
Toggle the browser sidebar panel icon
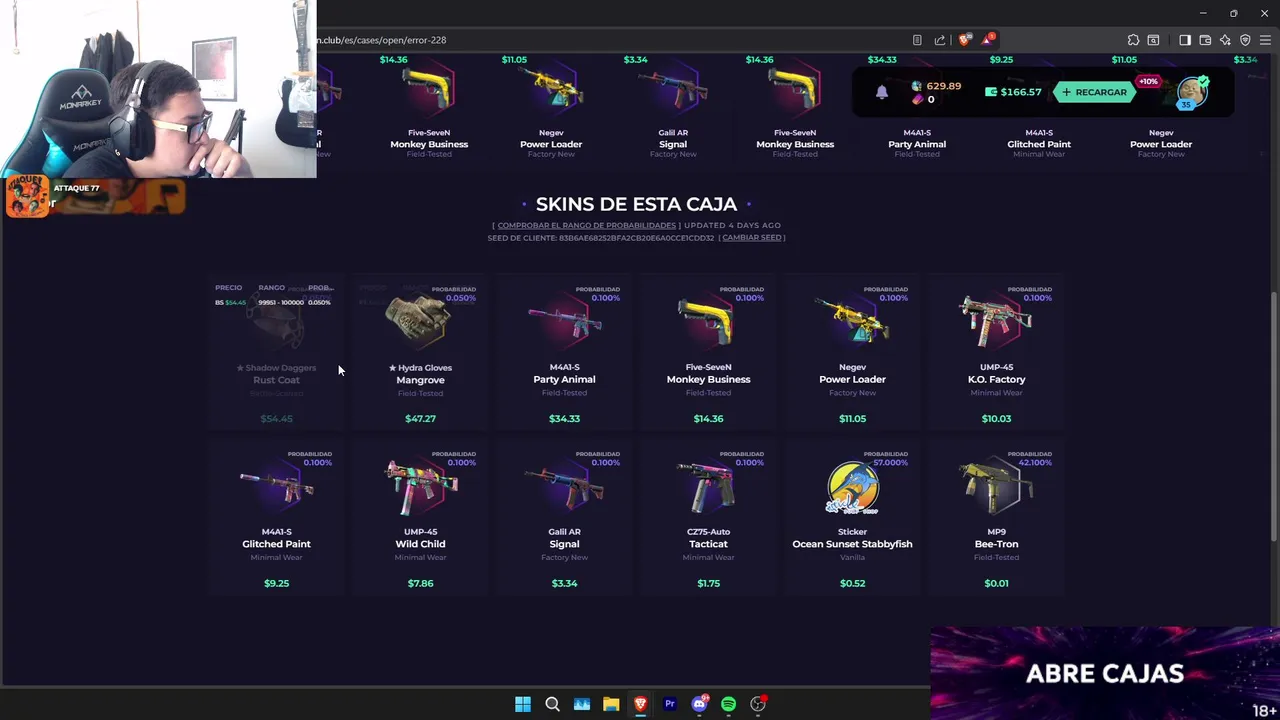[1185, 40]
